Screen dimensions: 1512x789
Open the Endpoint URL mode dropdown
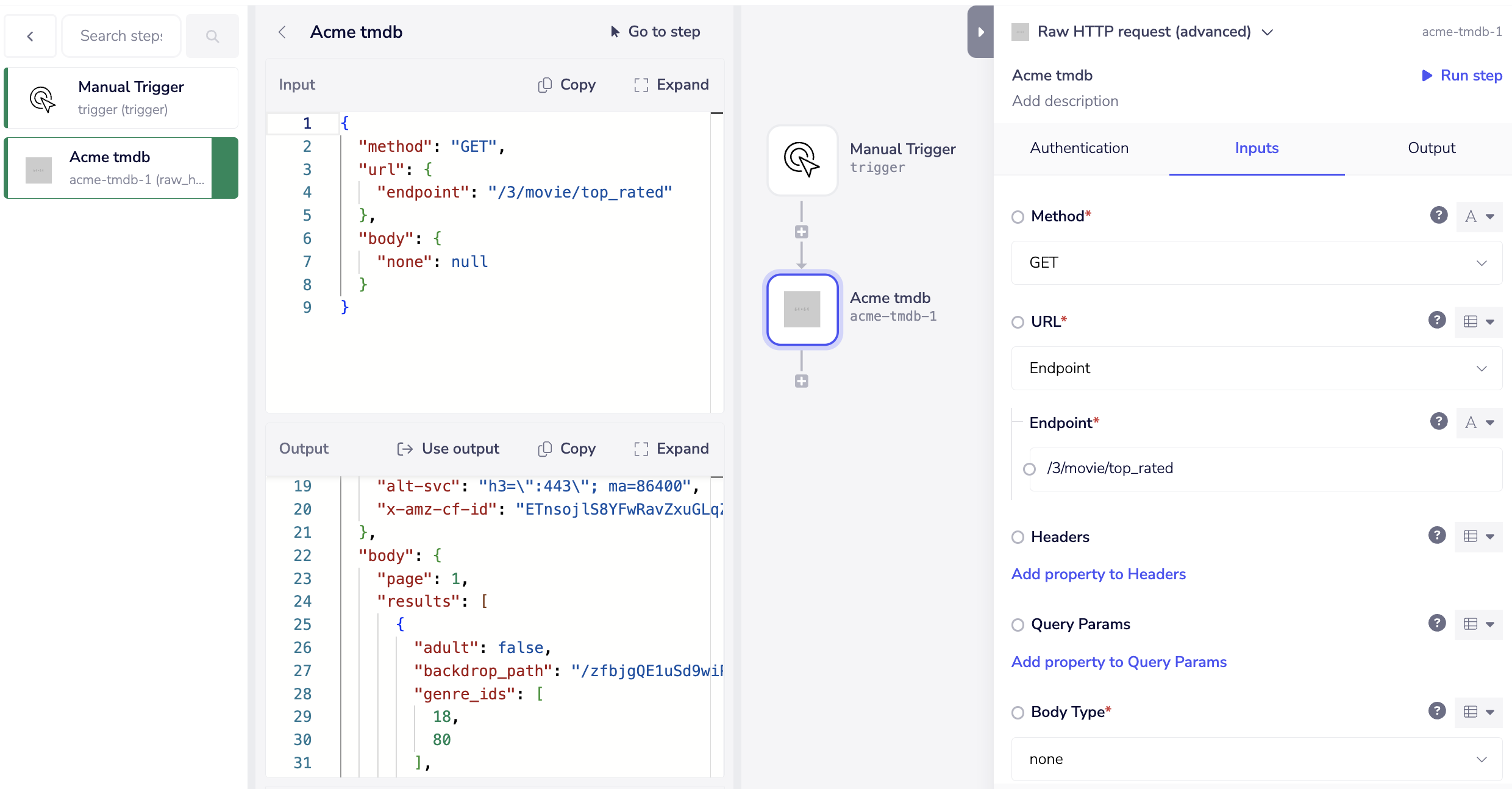1256,368
